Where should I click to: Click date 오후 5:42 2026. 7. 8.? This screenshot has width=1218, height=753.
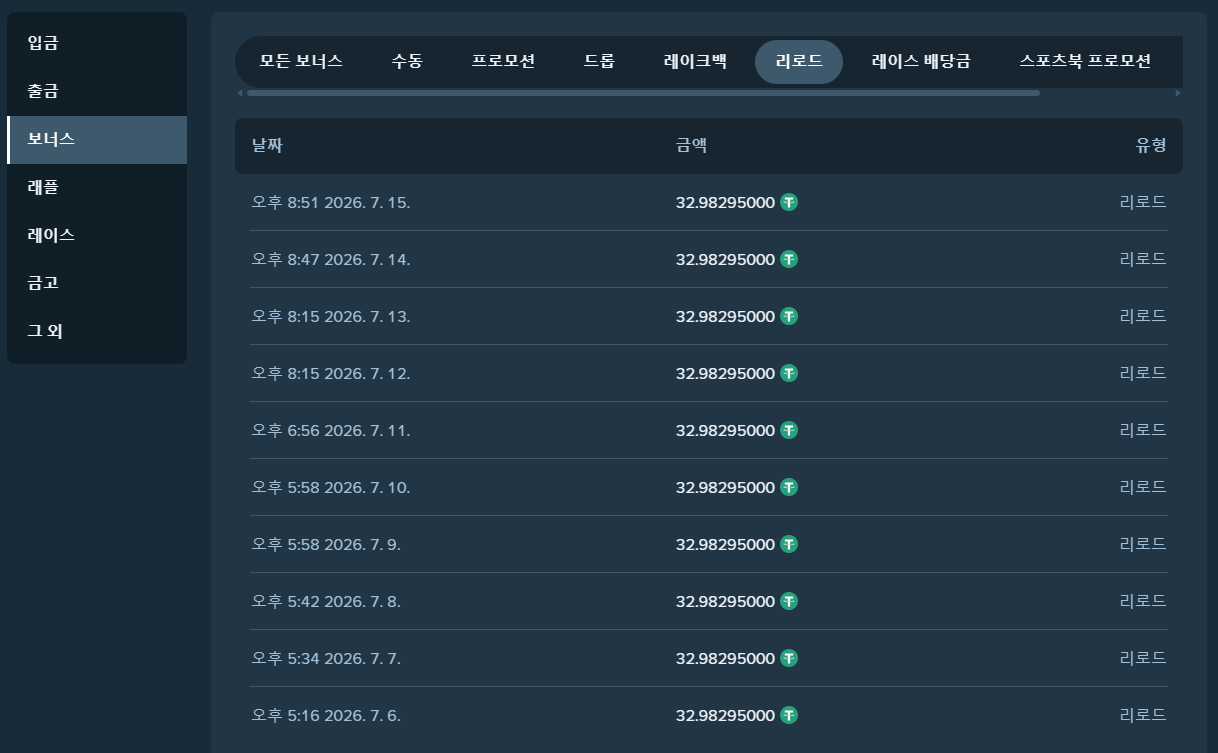click(x=326, y=601)
